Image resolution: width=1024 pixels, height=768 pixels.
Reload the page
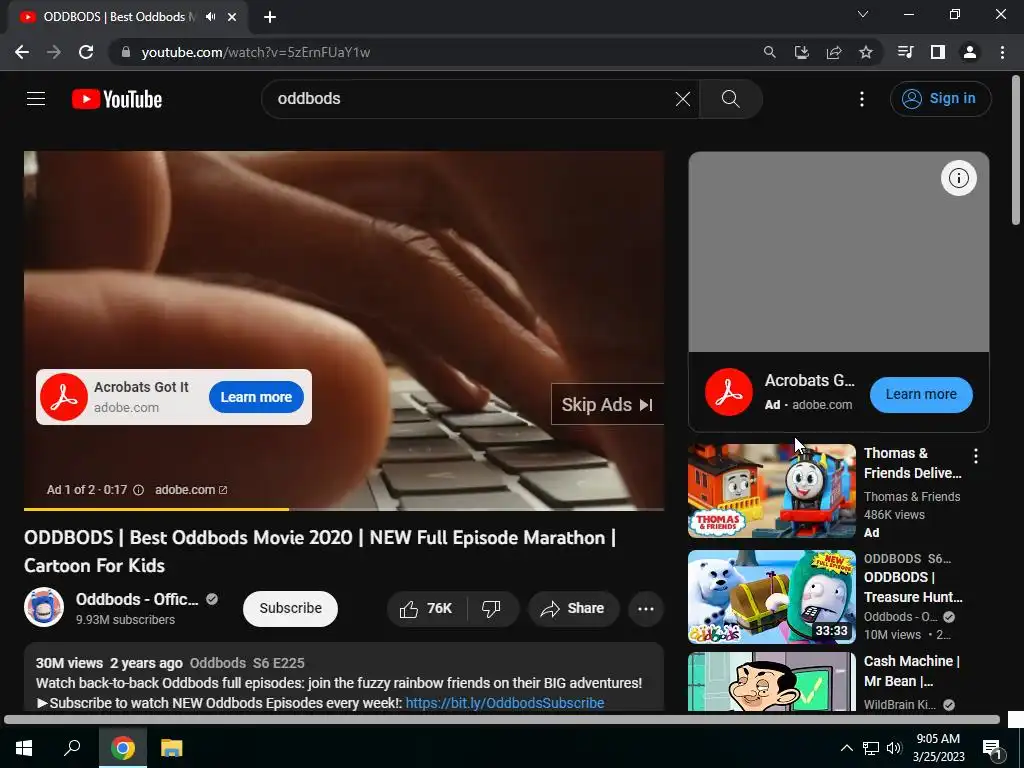tap(86, 52)
